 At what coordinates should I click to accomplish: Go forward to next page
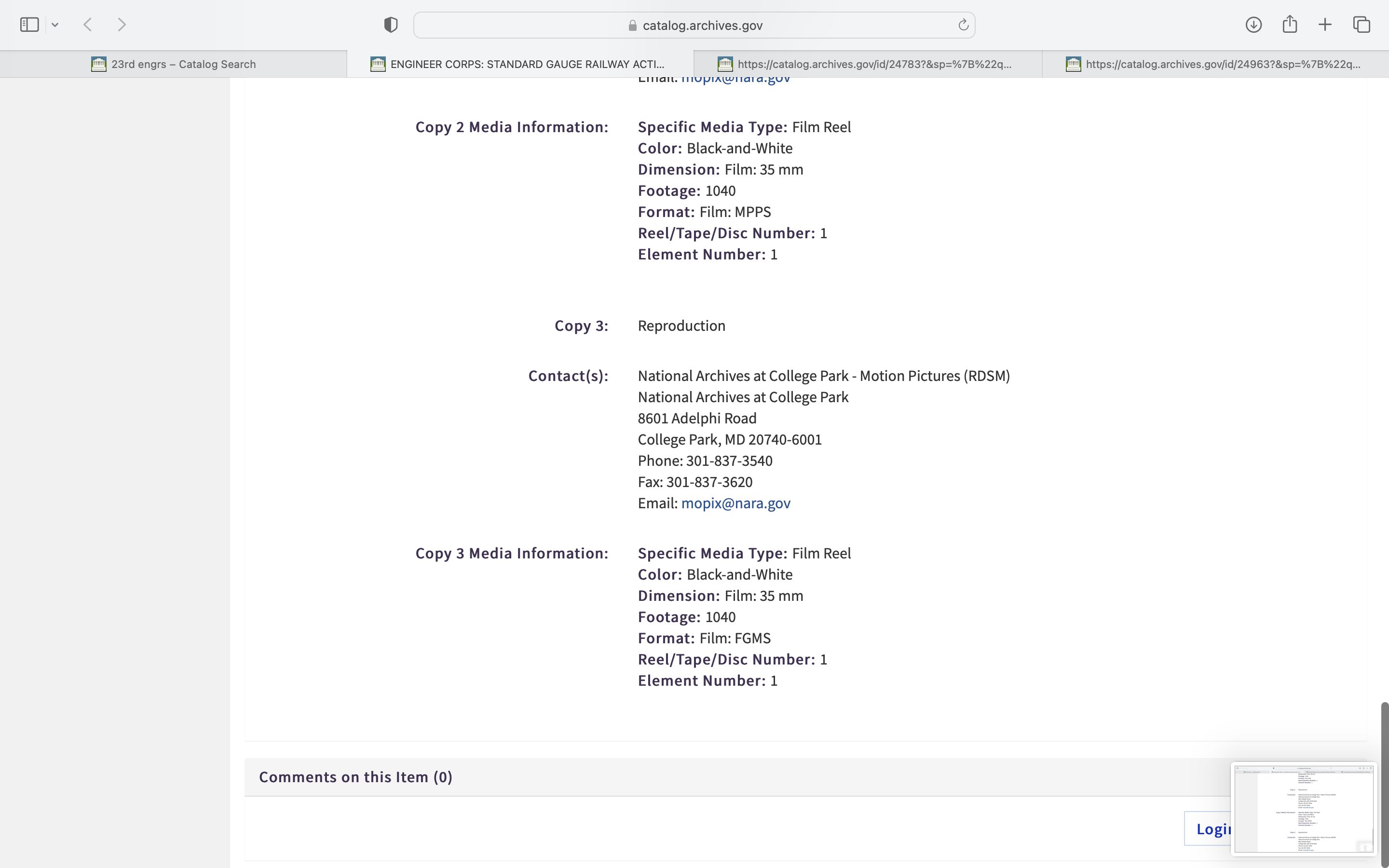[122, 25]
